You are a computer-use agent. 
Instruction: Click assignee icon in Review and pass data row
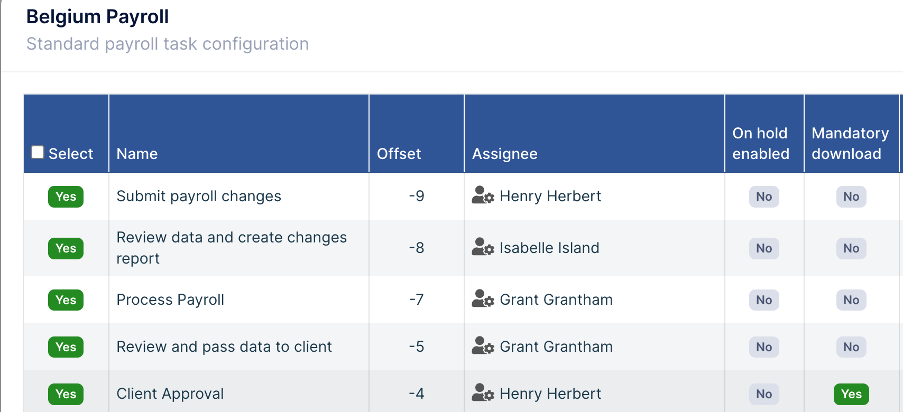pos(483,347)
